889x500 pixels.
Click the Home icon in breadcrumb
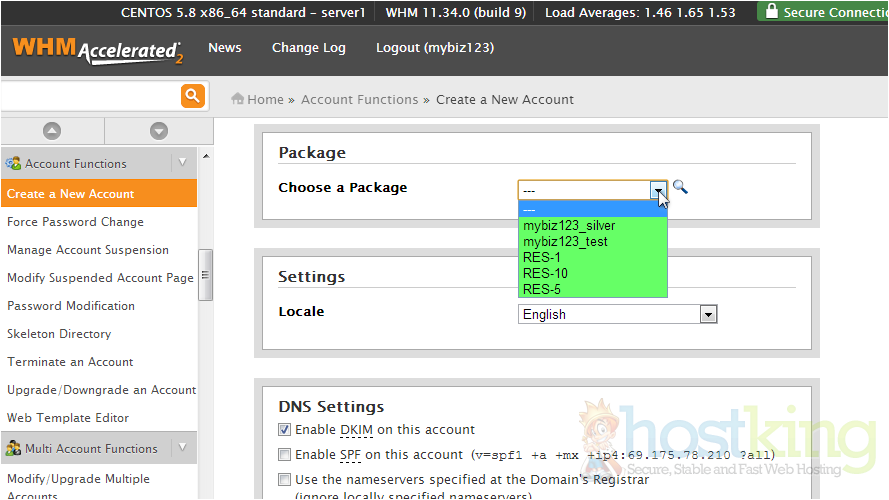click(238, 99)
